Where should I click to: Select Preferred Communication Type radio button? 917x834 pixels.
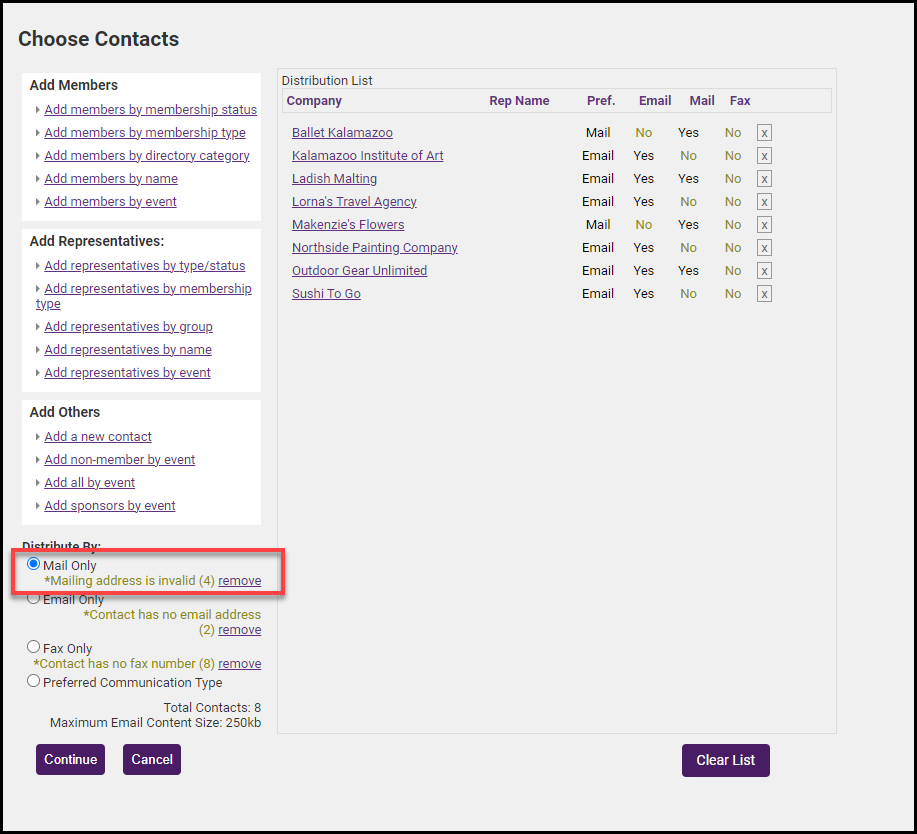tap(34, 681)
